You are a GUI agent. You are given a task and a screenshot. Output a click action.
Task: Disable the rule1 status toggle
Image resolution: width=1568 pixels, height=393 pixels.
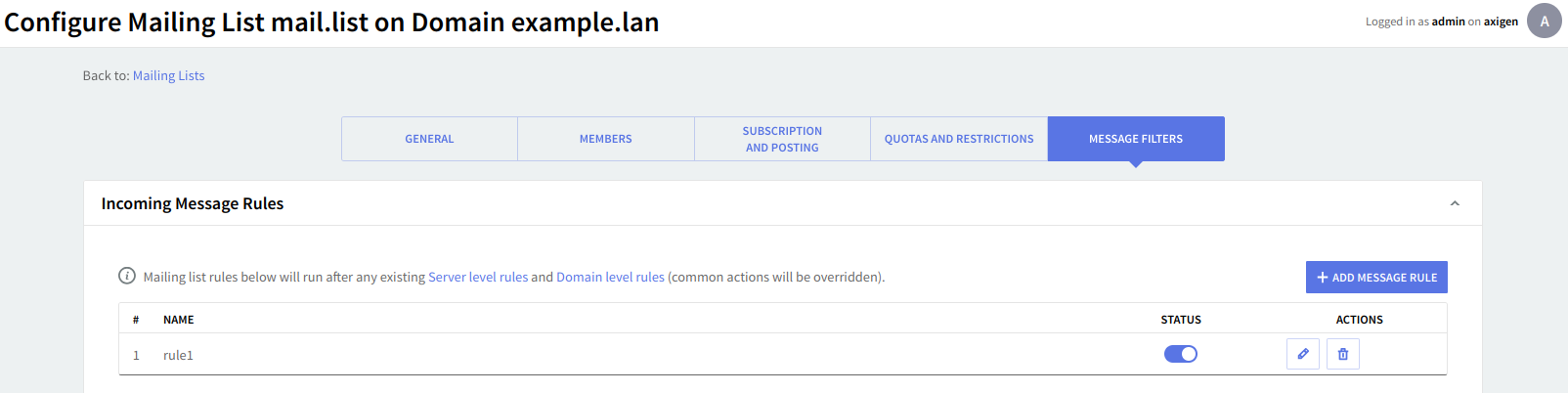click(1181, 354)
